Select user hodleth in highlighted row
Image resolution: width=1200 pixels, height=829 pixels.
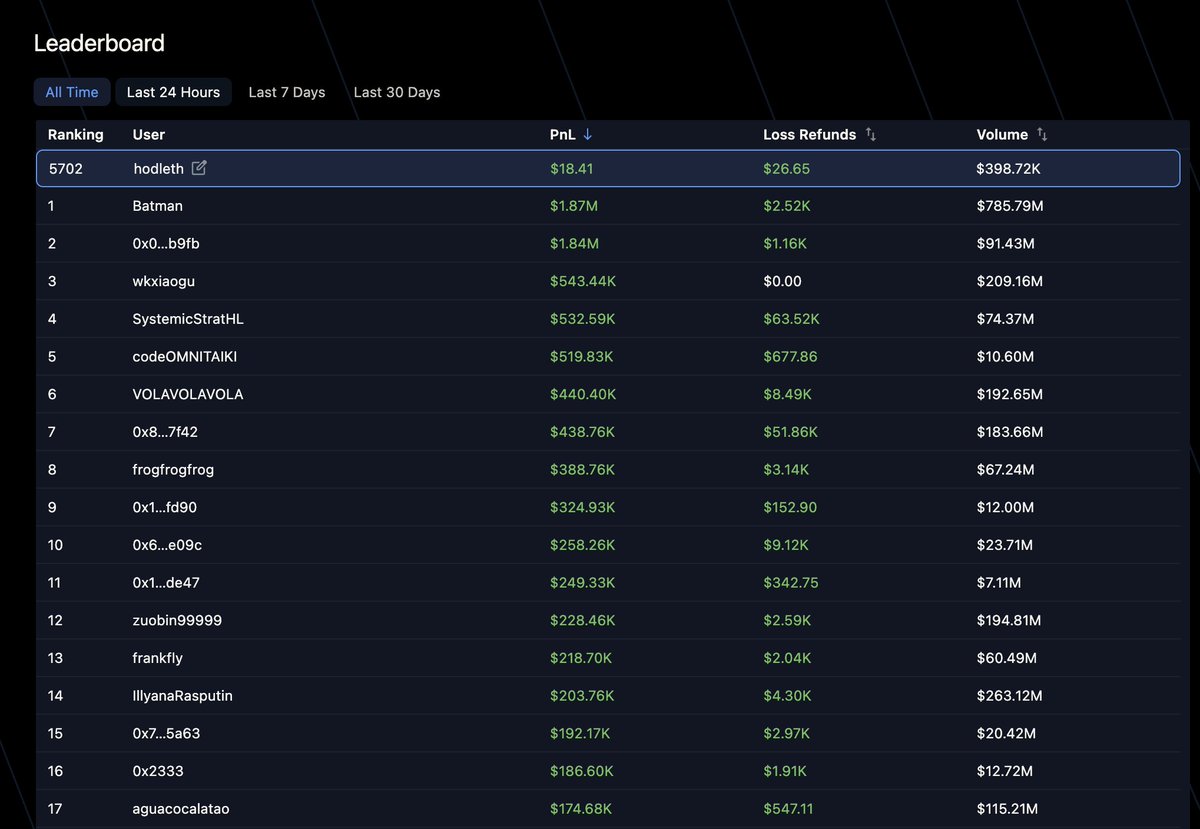coord(159,169)
